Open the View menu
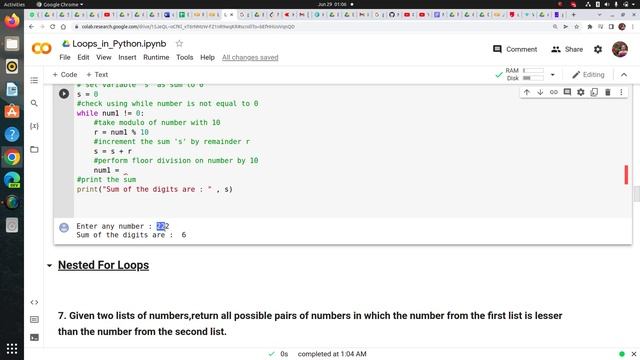 click(104, 57)
